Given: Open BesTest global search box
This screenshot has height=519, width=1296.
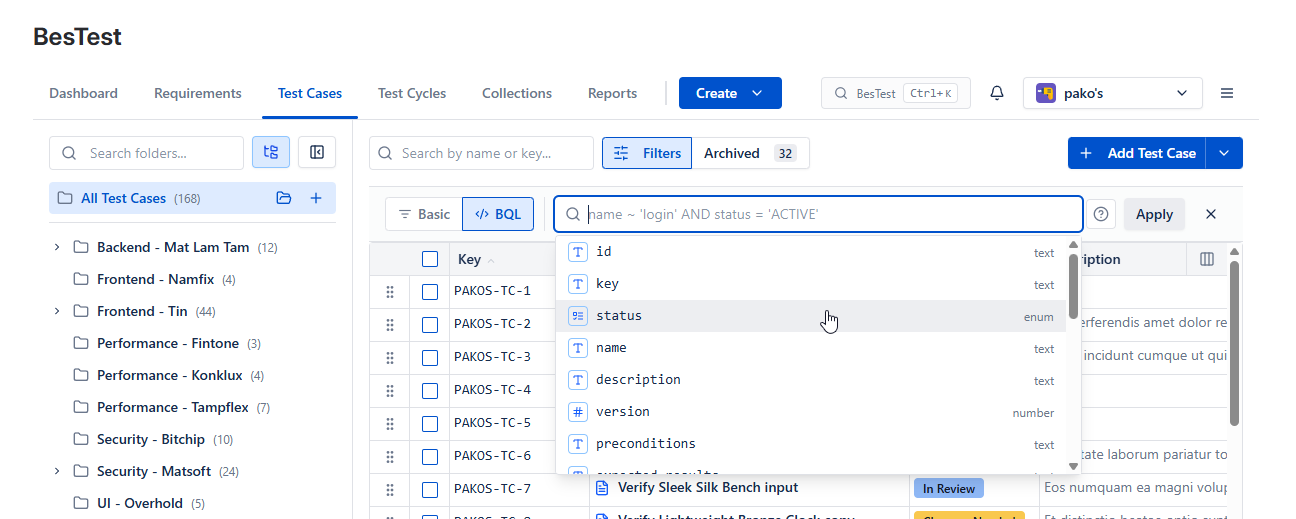Looking at the screenshot, I should [896, 93].
